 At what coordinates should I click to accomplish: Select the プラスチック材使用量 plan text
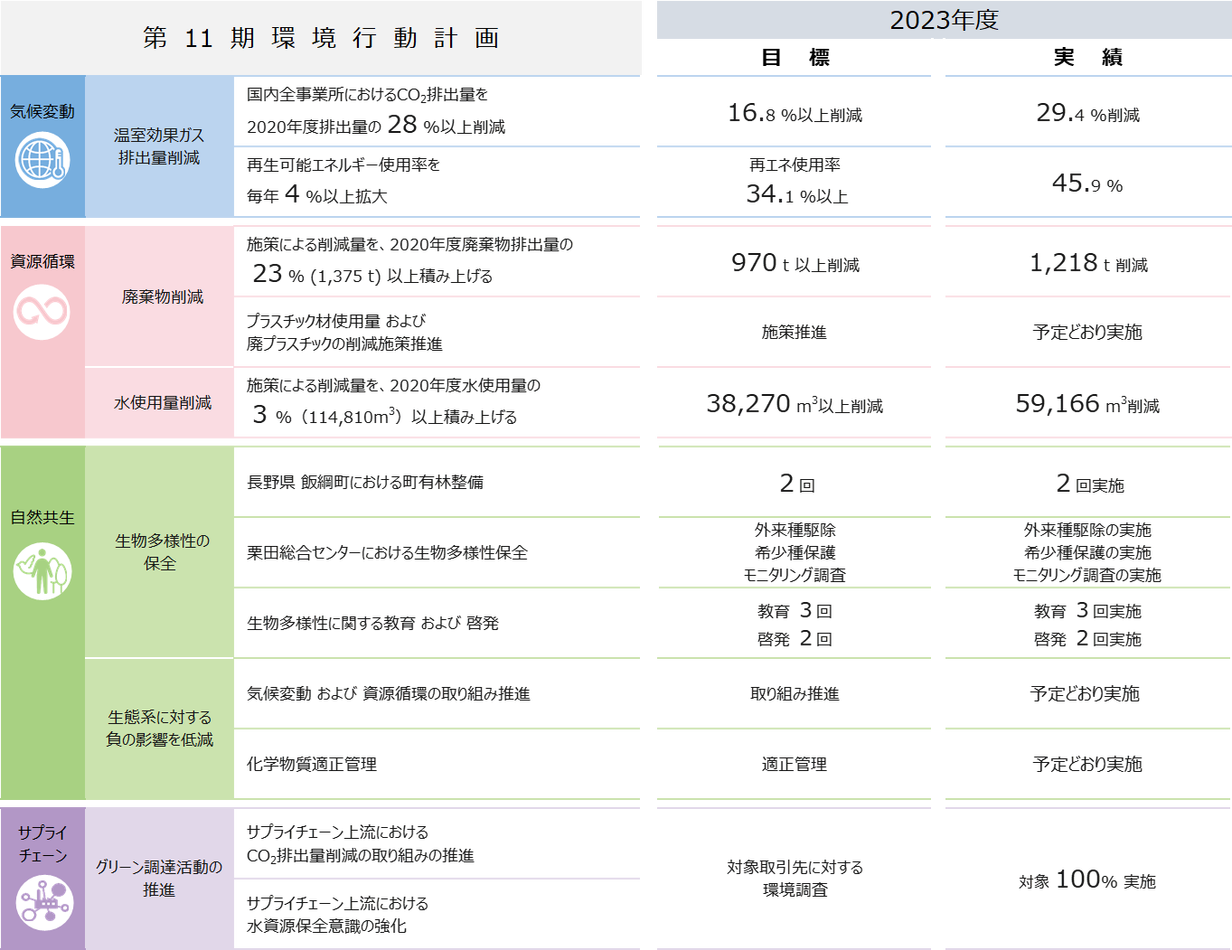[344, 332]
